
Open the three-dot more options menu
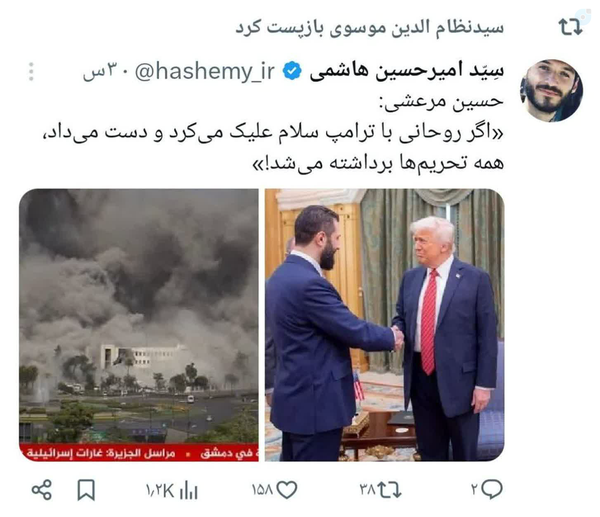pos(31,72)
